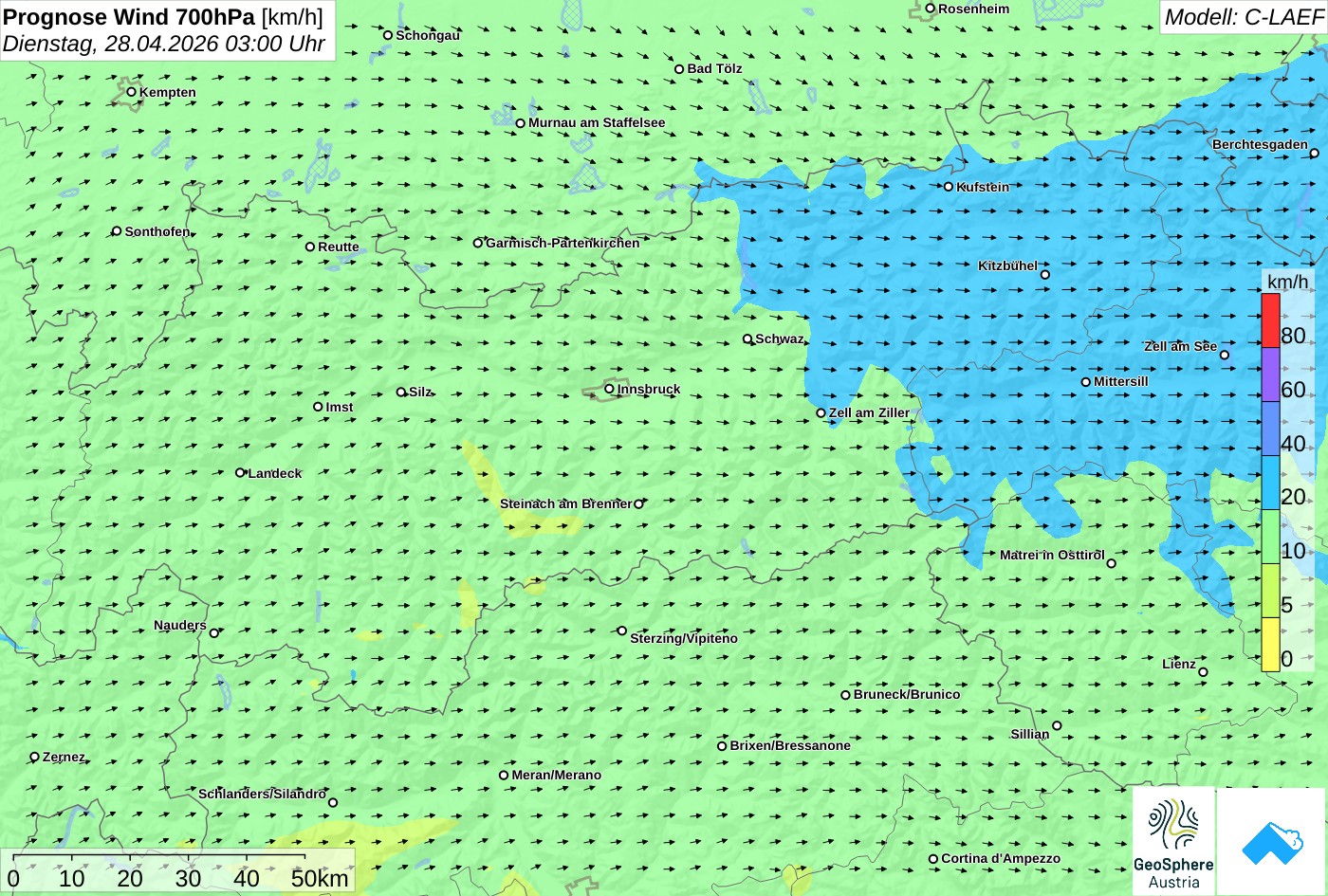Click the purple 60 km/h legend swatch
The width and height of the screenshot is (1328, 896).
[x=1270, y=375]
